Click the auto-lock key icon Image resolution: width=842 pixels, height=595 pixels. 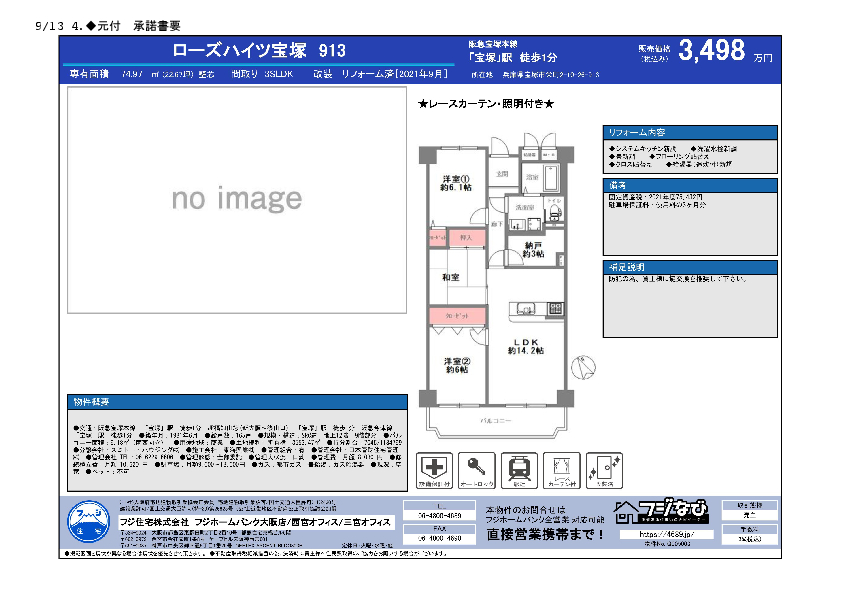[x=477, y=468]
